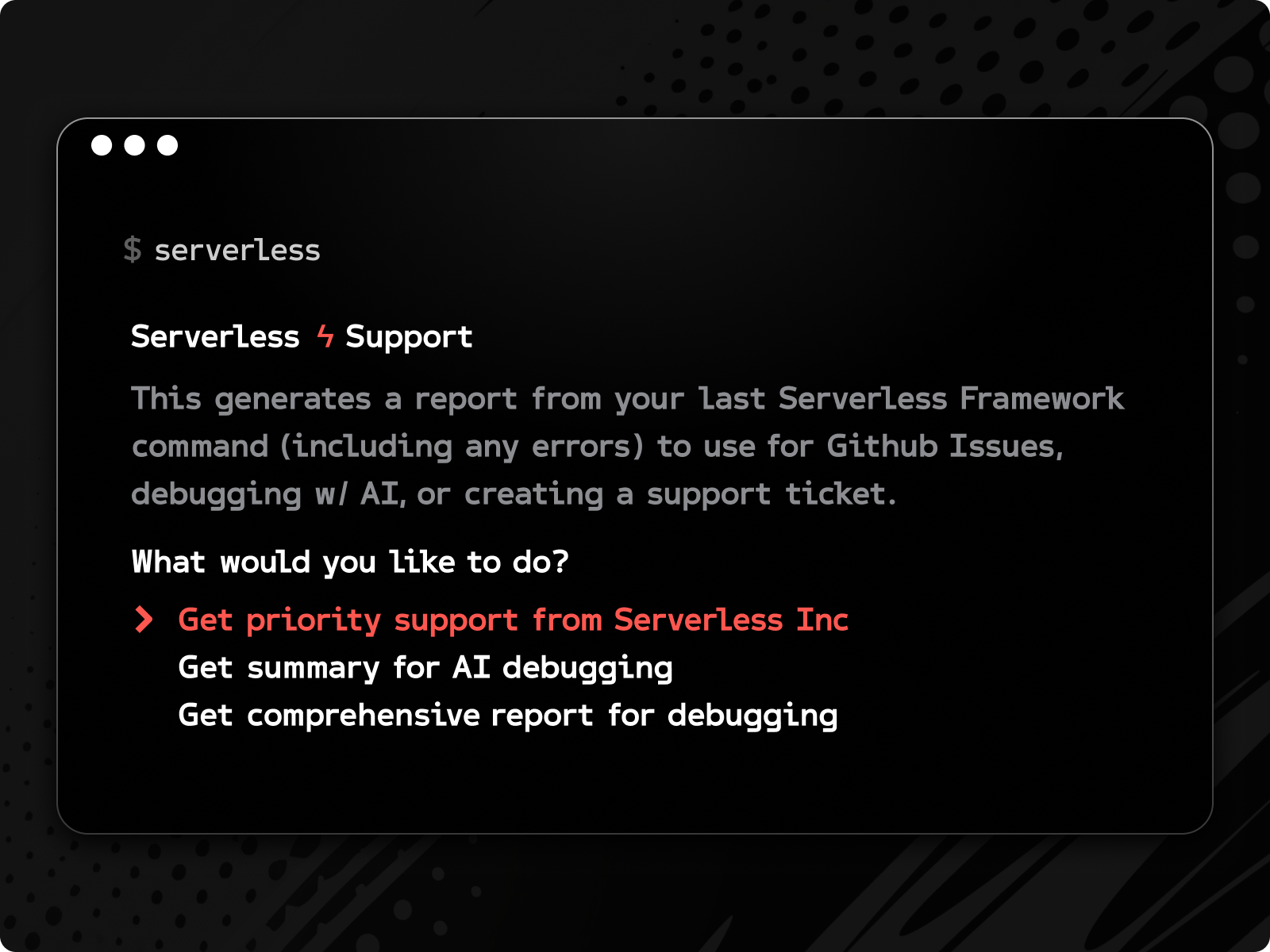The width and height of the screenshot is (1270, 952).
Task: Click the dollar sign prompt symbol
Action: (133, 250)
